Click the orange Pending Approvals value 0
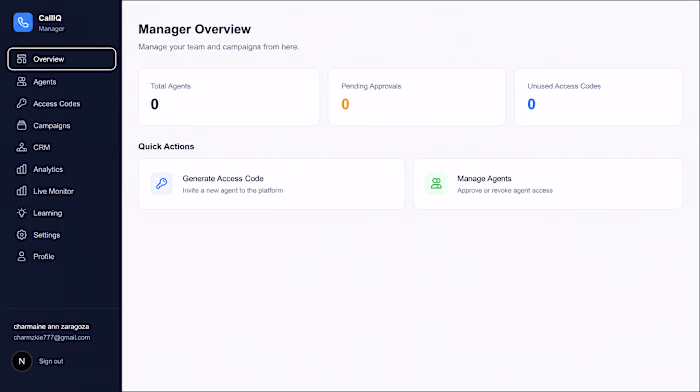 [x=345, y=104]
